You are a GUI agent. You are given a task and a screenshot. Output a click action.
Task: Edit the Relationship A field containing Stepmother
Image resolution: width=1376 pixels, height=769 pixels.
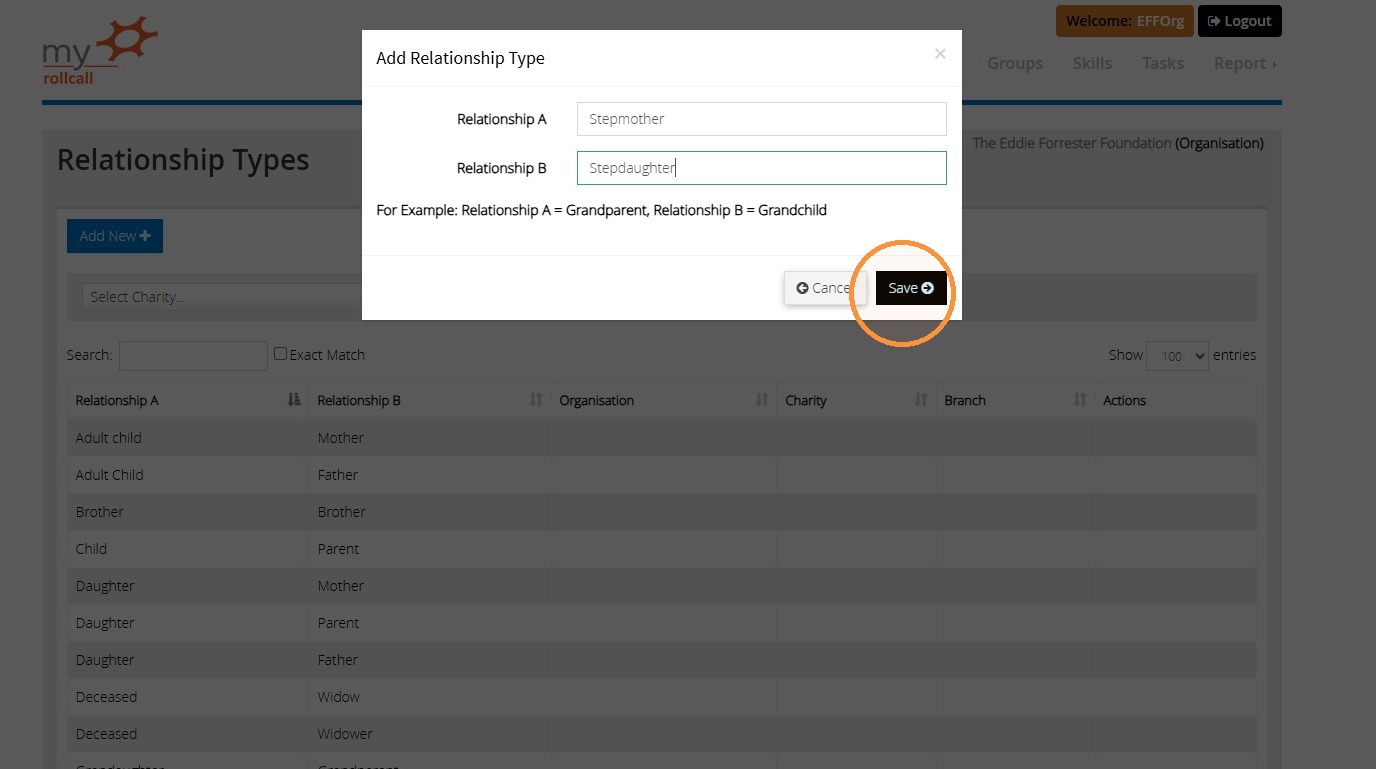[761, 119]
